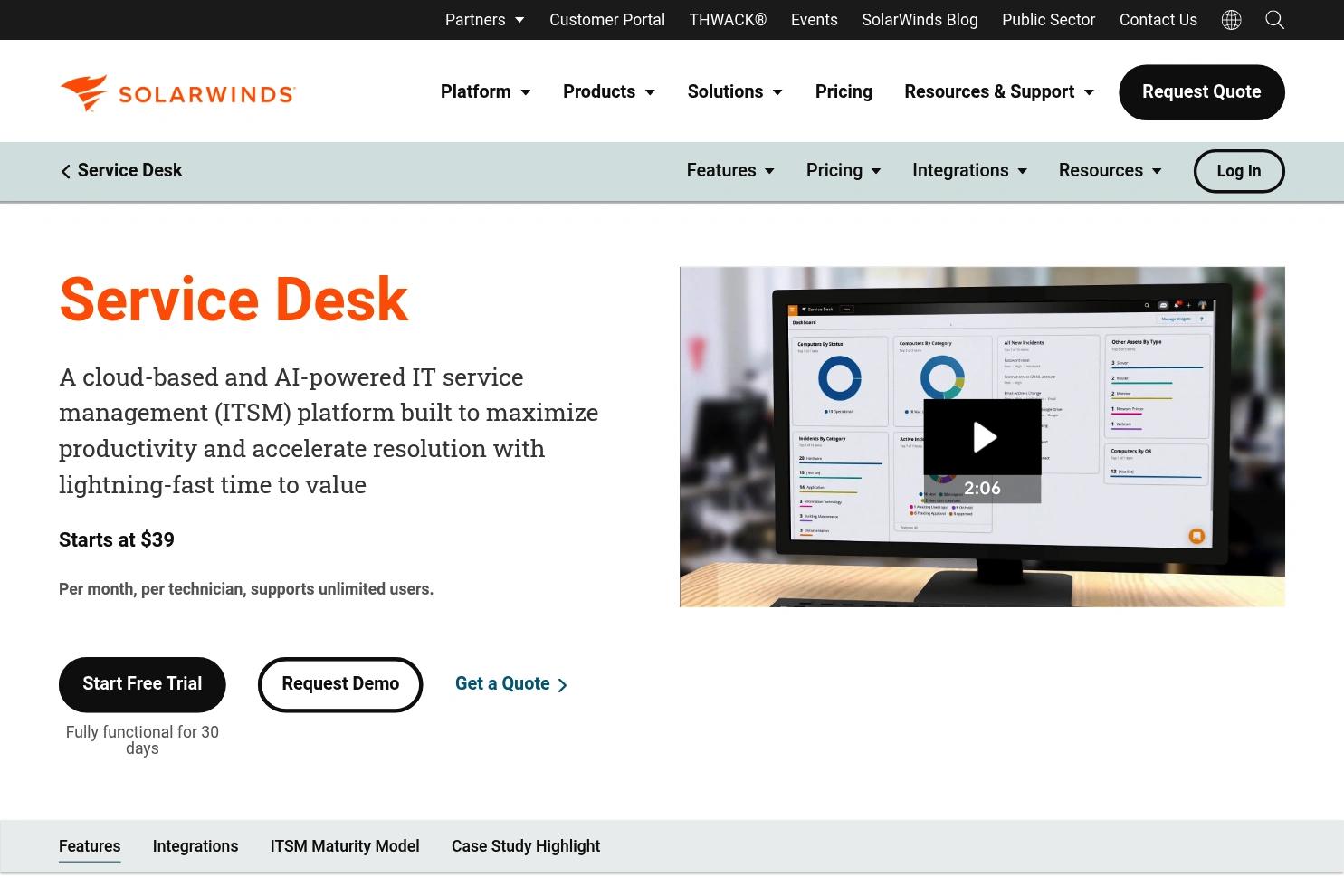
Task: Click the video duration label 2:06
Action: [x=982, y=489]
